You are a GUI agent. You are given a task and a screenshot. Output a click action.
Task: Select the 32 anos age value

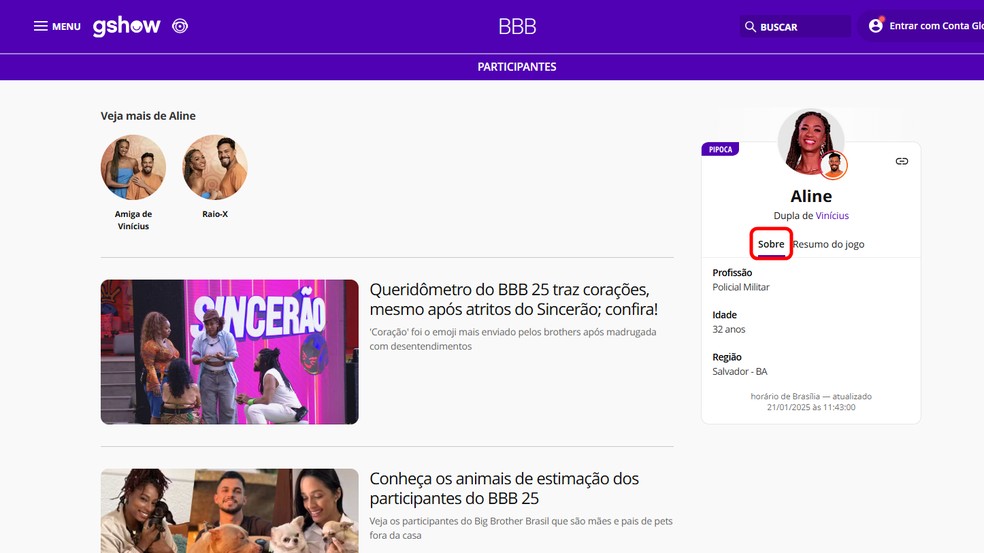(x=729, y=329)
